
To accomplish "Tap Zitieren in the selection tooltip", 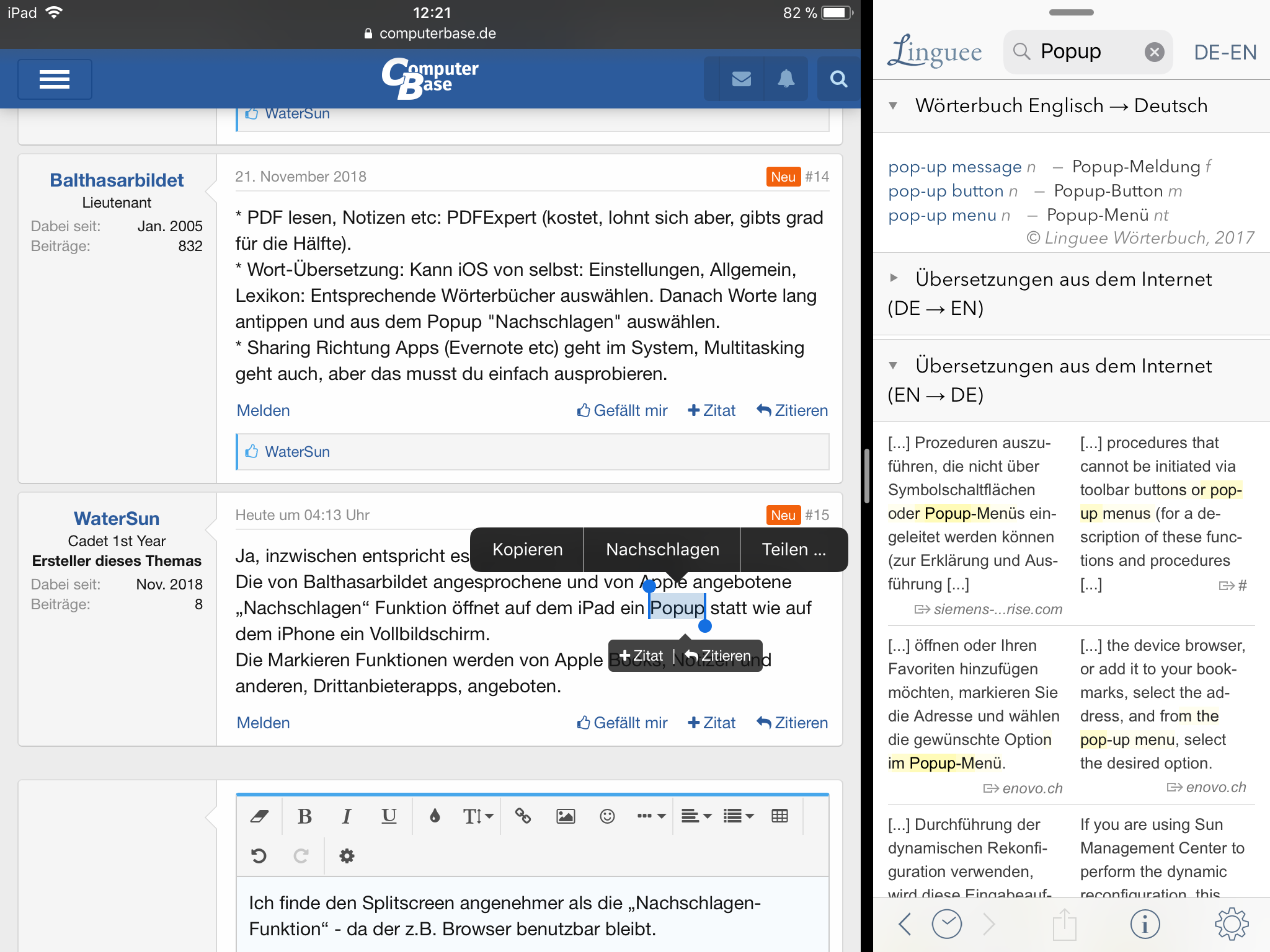I will [718, 656].
